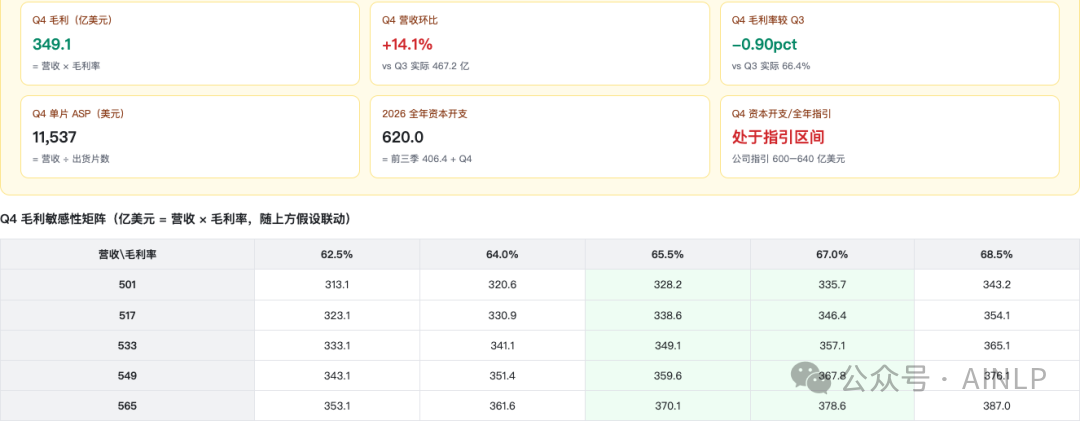Select the 351.4 table cell
Viewport: 1080px width, 421px height.
(x=502, y=376)
